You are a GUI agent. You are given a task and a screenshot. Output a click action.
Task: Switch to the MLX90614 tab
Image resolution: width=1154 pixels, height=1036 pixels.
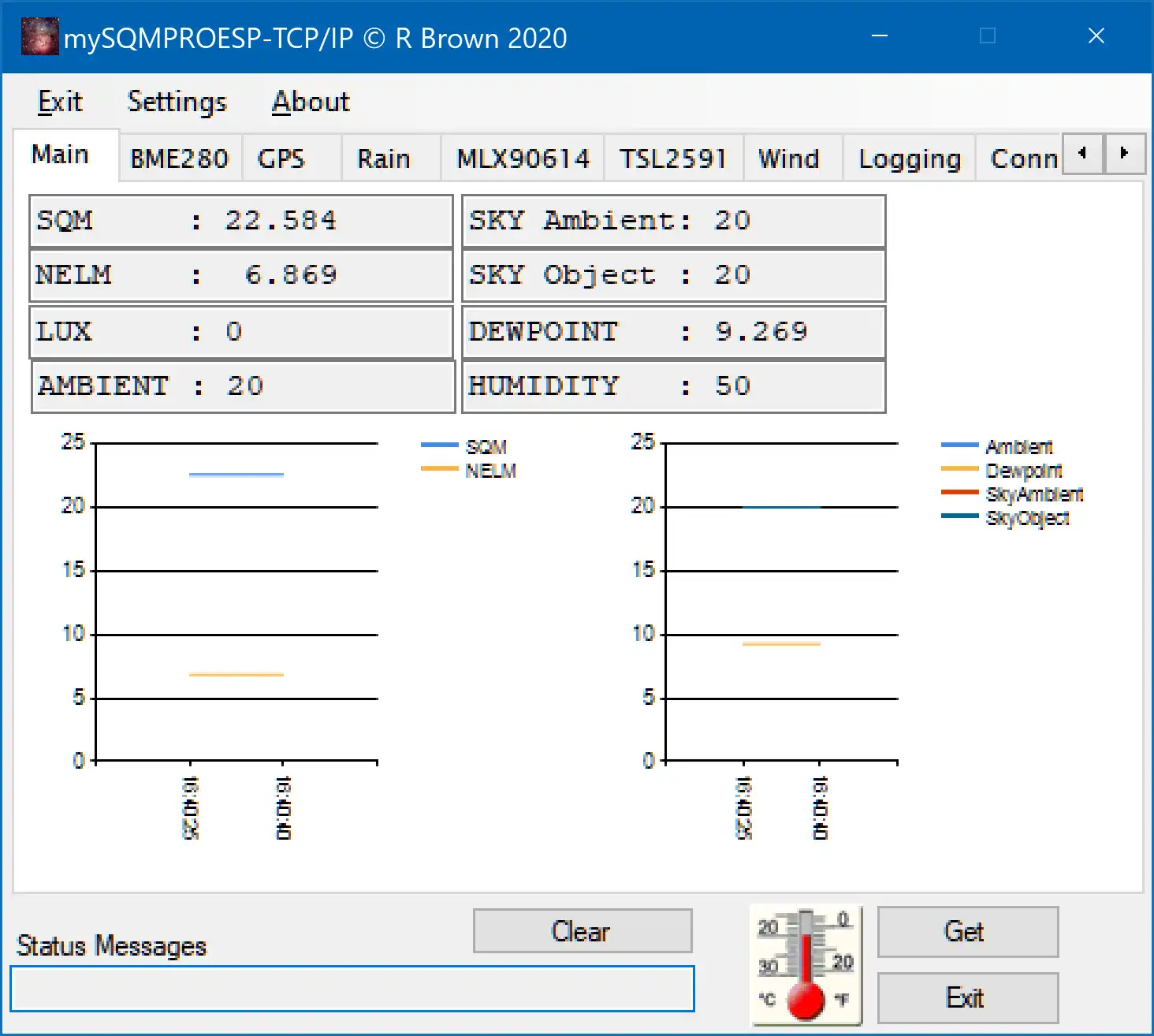tap(523, 158)
